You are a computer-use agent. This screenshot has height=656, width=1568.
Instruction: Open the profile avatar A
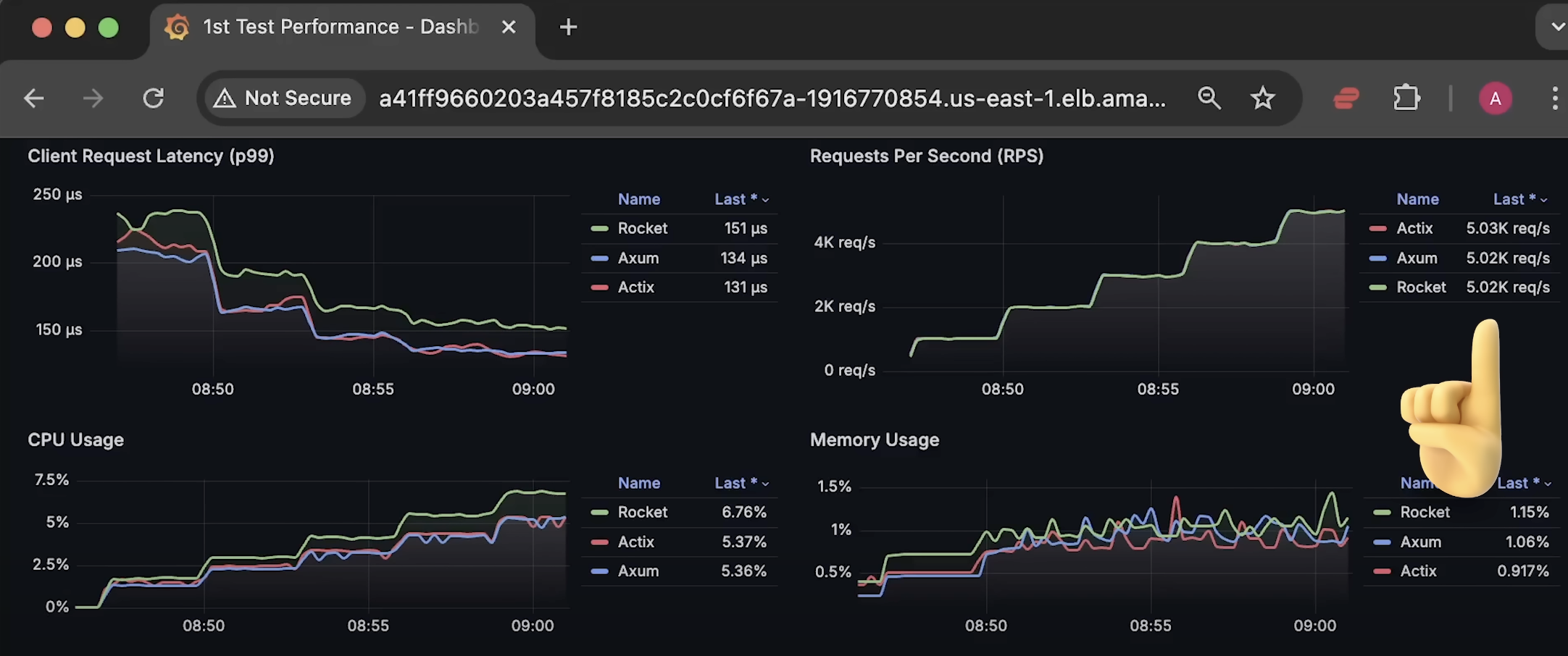1495,98
